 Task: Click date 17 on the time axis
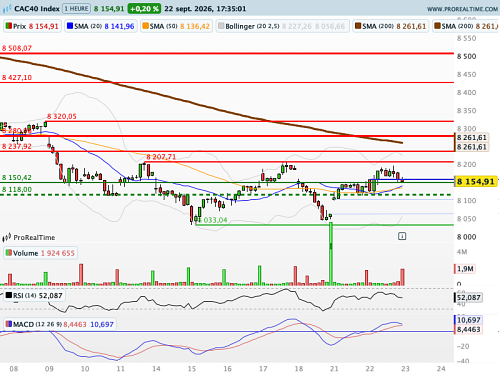click(x=263, y=369)
